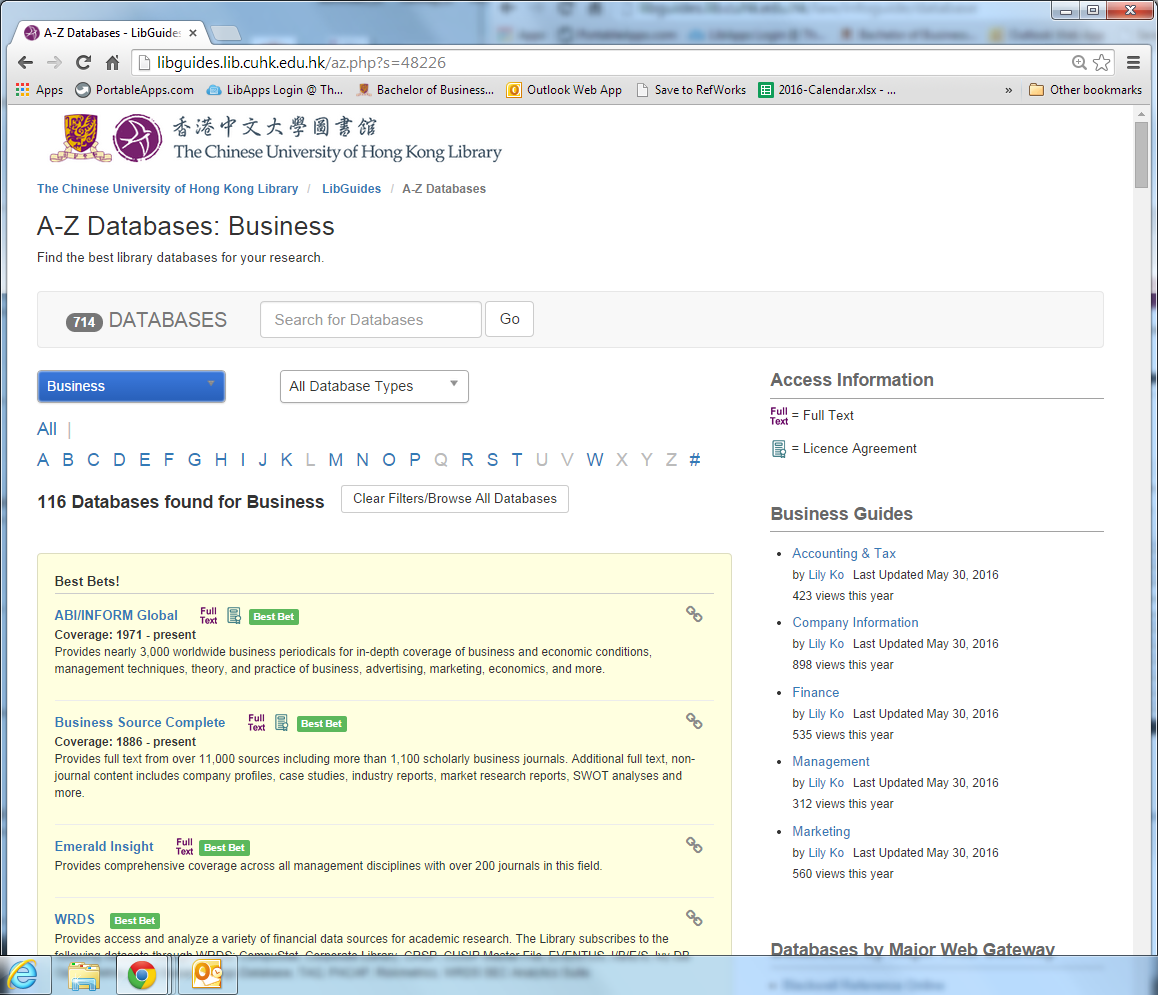The image size is (1158, 995).
Task: Open the All Database Types dropdown
Action: click(374, 386)
